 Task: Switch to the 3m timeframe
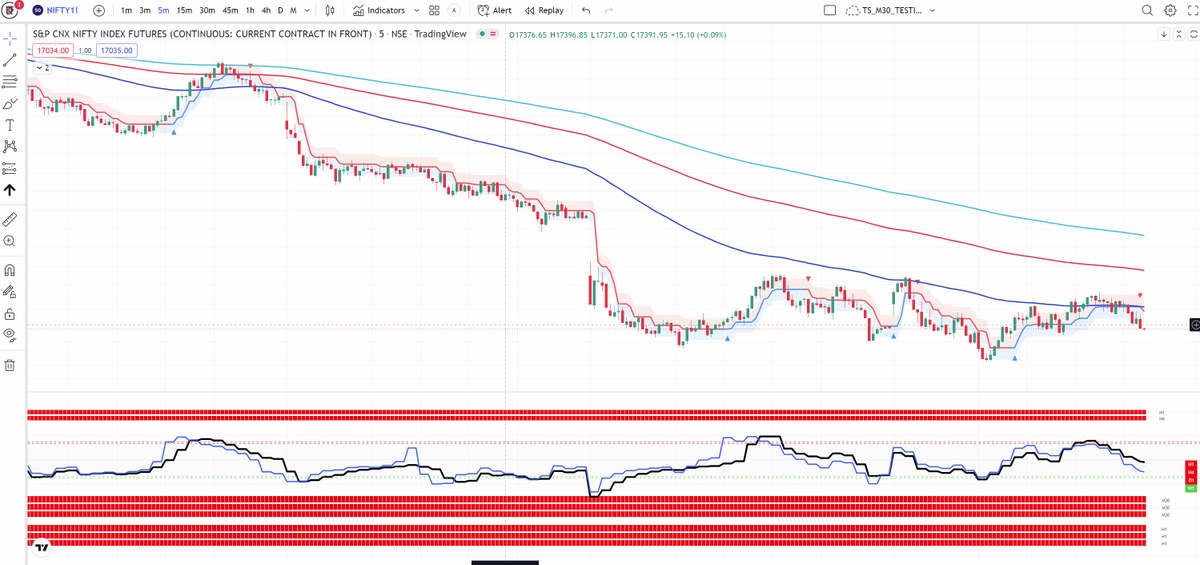click(x=145, y=10)
